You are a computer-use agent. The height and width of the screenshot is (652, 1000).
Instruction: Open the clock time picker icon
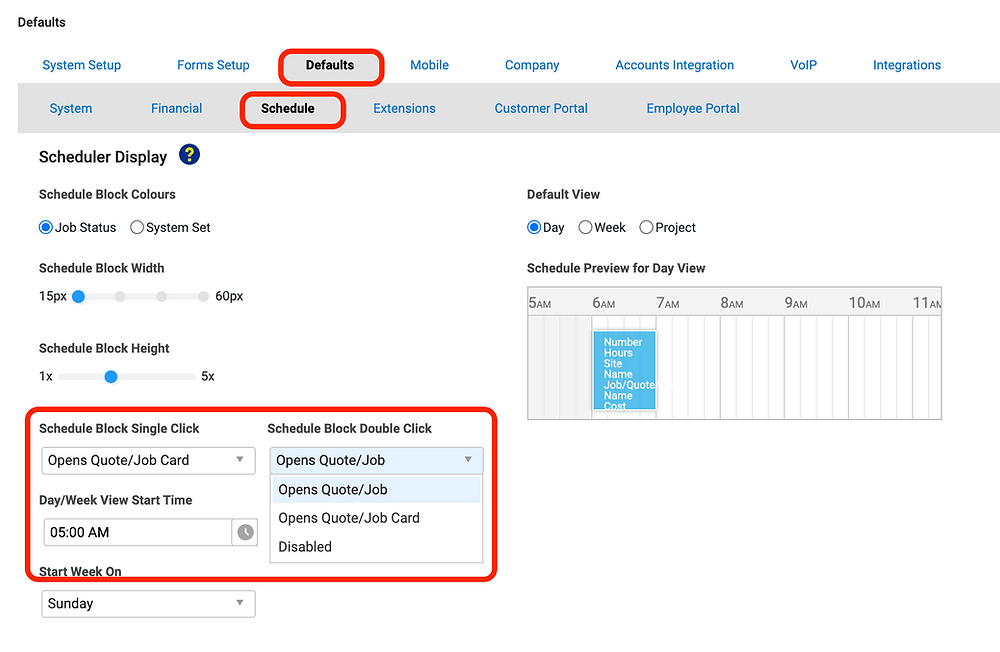point(246,532)
